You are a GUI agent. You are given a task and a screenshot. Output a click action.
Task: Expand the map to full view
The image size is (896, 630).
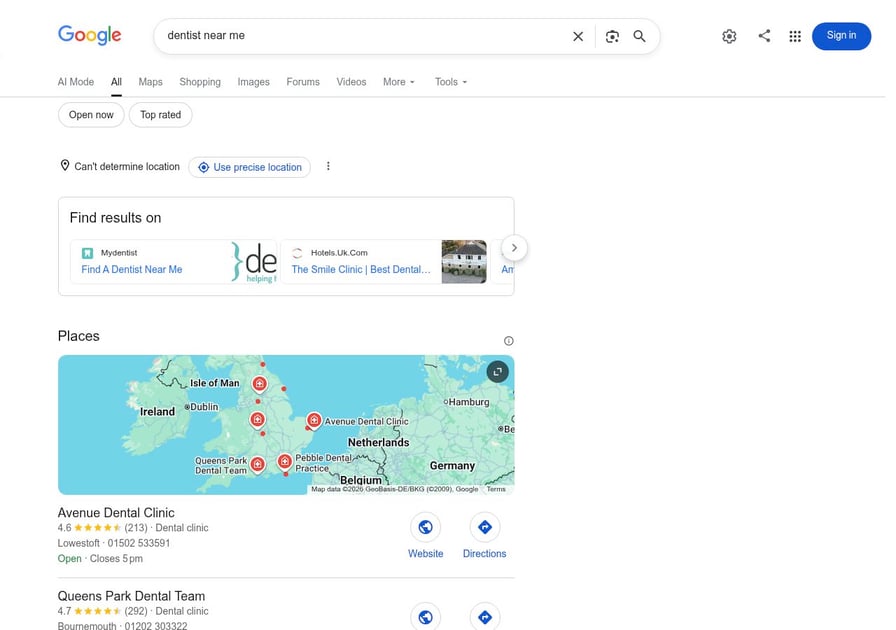pos(498,372)
